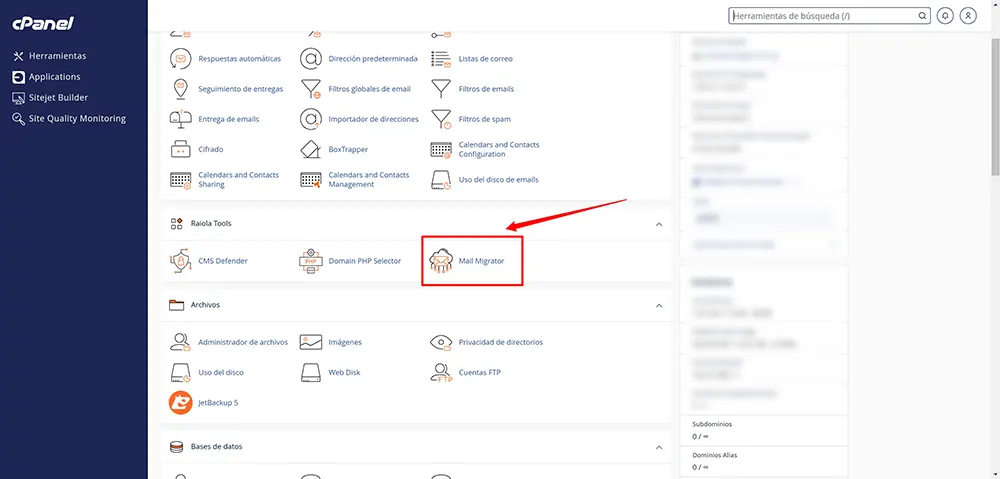The width and height of the screenshot is (1000, 479).
Task: Collapse the Bases de datos section
Action: [658, 447]
